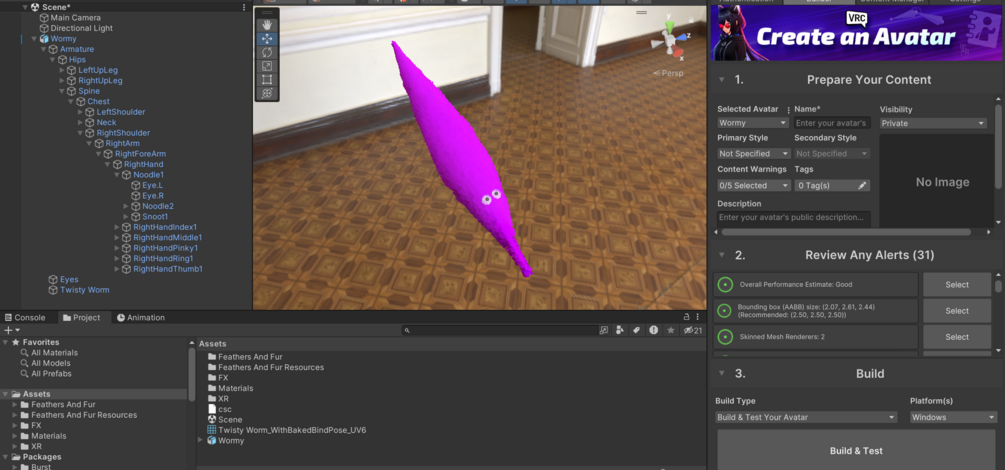Viewport: 1005px width, 470px height.
Task: Select the Feathers And Fur Resources asset folder
Action: point(265,367)
